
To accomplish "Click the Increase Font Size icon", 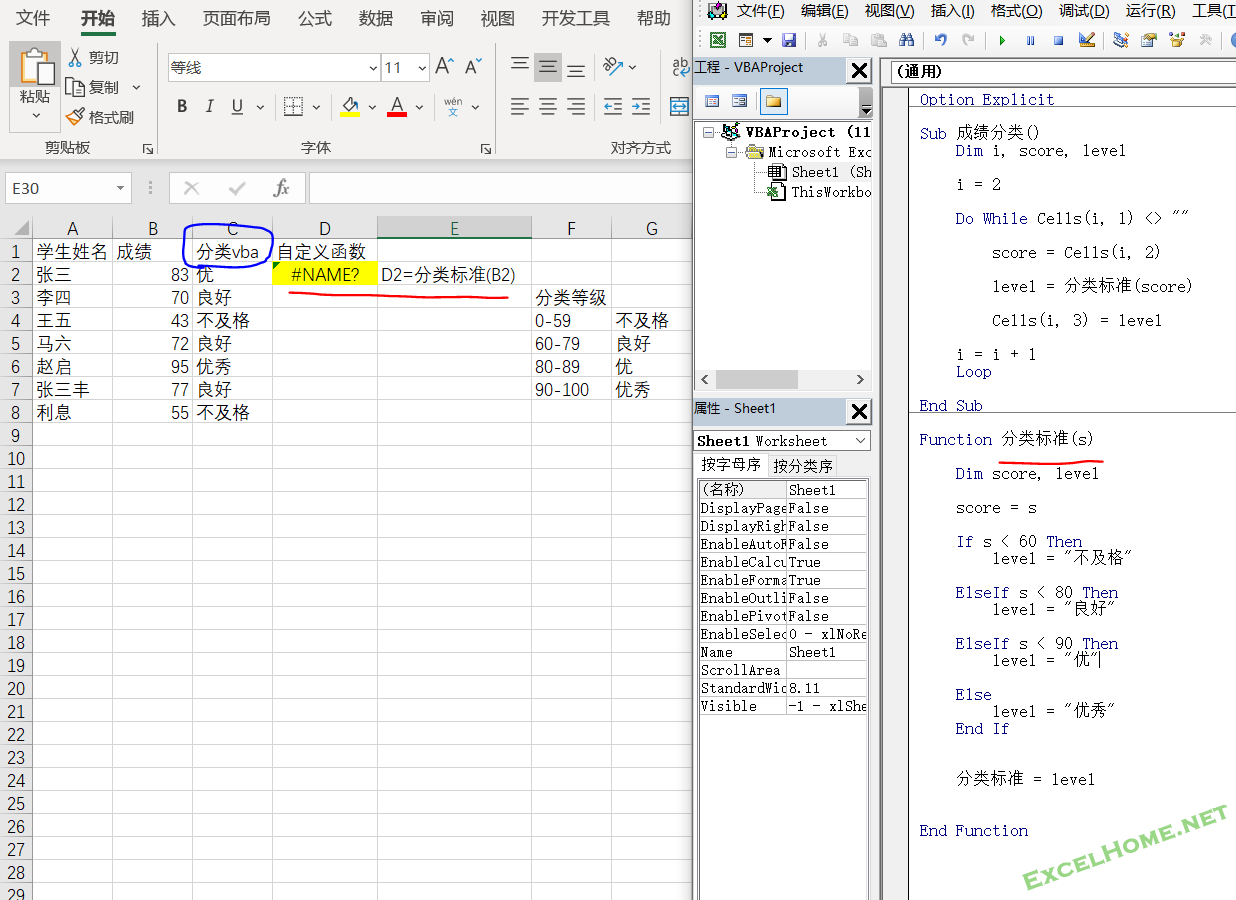I will (x=446, y=68).
